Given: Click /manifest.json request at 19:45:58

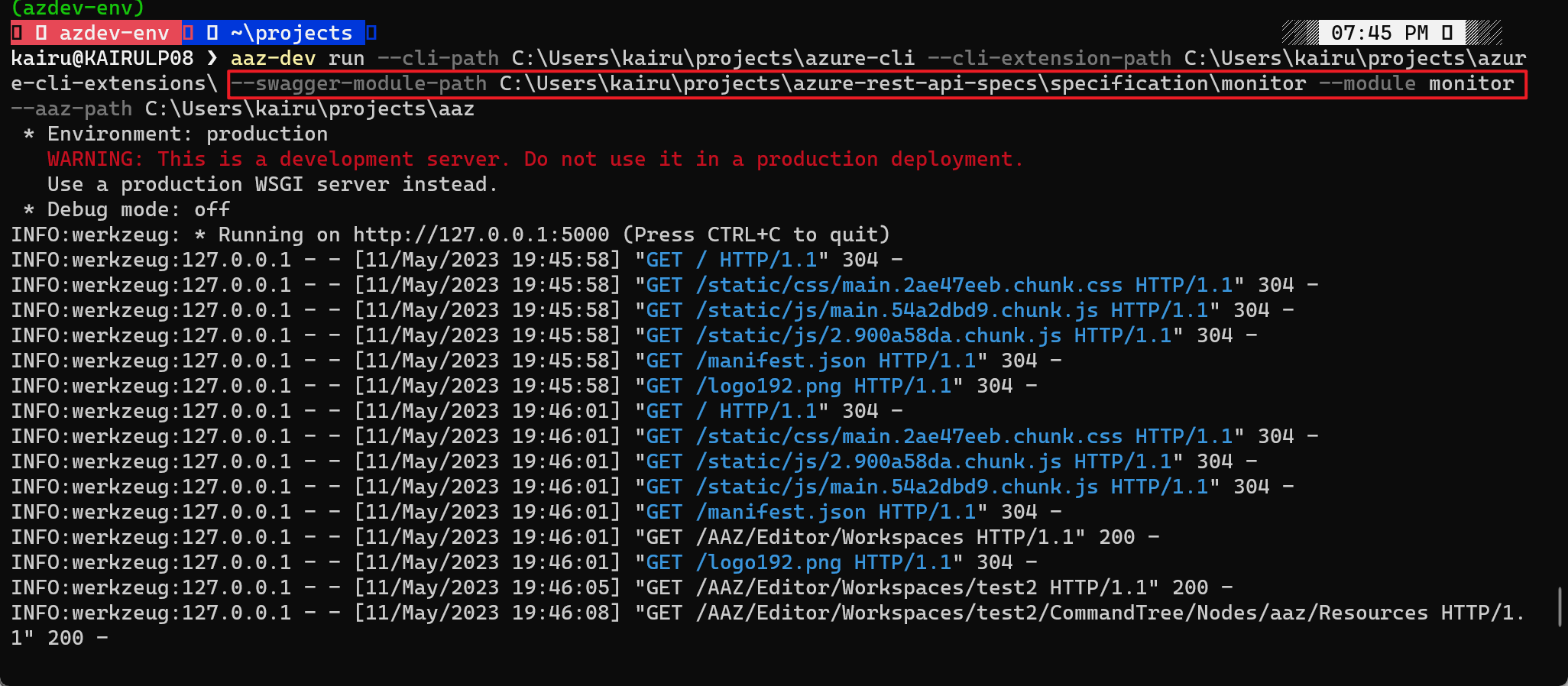Looking at the screenshot, I should pos(812,361).
